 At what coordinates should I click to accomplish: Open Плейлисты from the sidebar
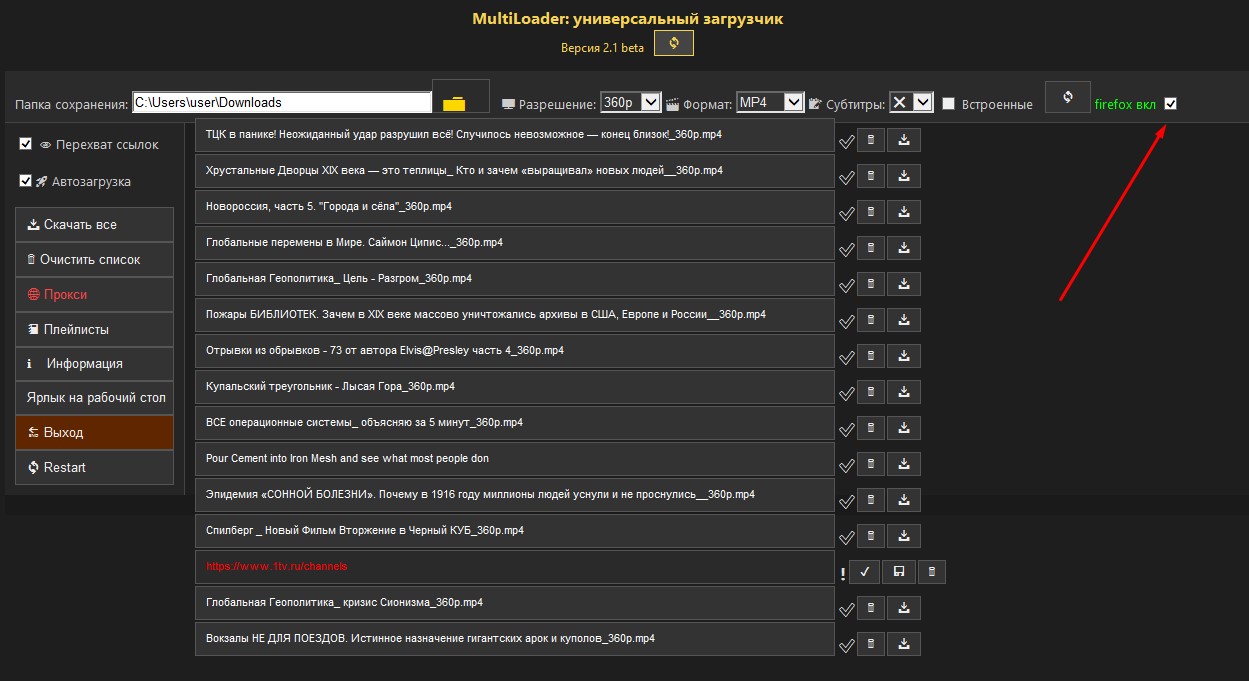point(95,329)
